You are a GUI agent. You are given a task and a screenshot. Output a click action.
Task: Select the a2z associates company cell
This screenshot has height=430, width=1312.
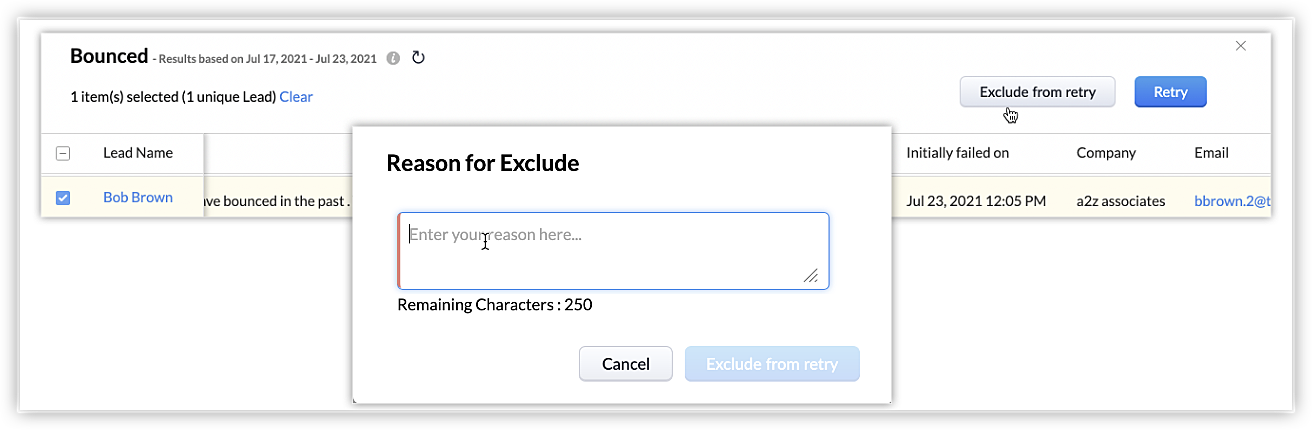pos(1120,201)
